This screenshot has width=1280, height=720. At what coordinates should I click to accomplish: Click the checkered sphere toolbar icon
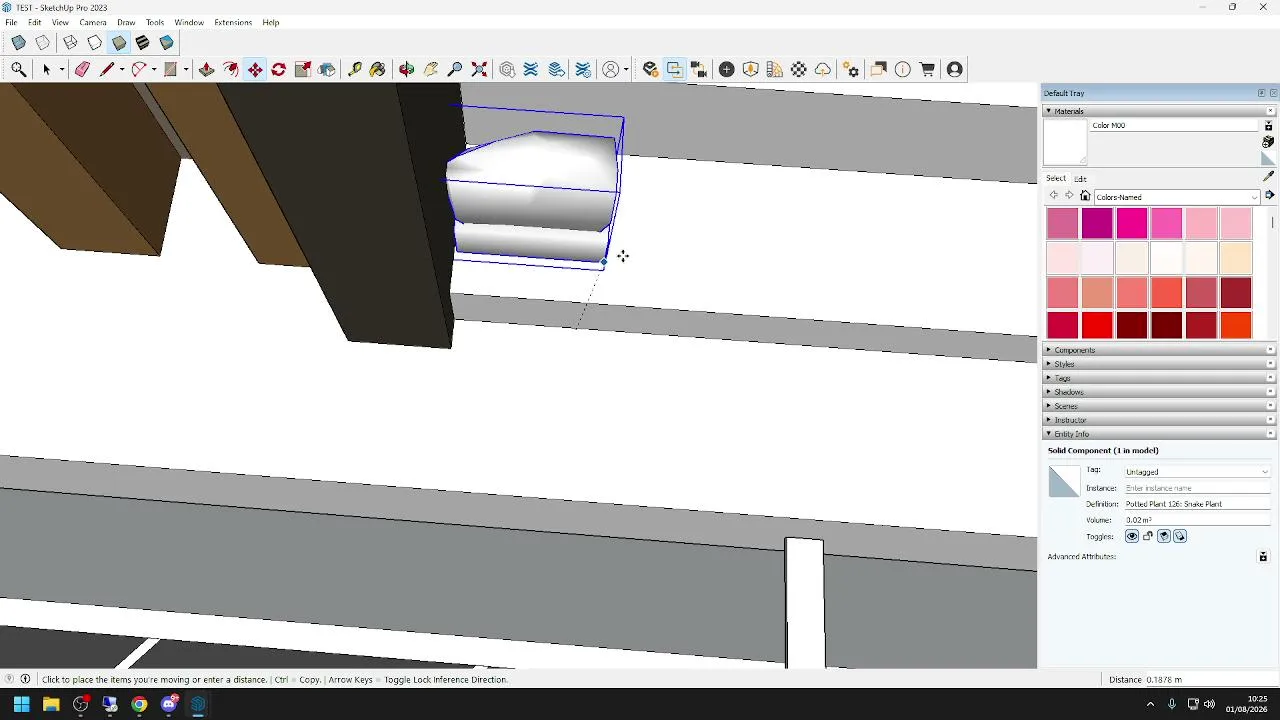coord(799,69)
